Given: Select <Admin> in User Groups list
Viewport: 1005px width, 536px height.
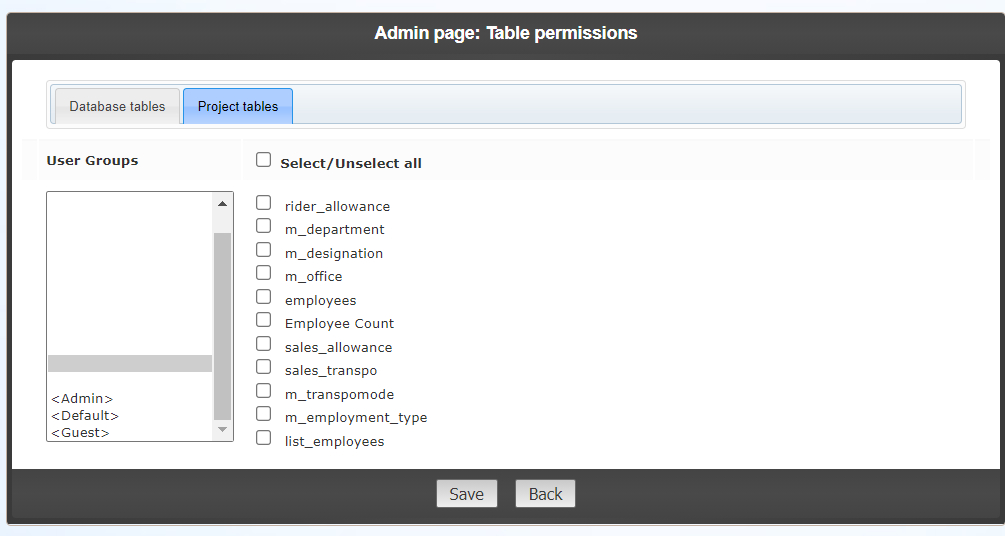Looking at the screenshot, I should tap(83, 398).
